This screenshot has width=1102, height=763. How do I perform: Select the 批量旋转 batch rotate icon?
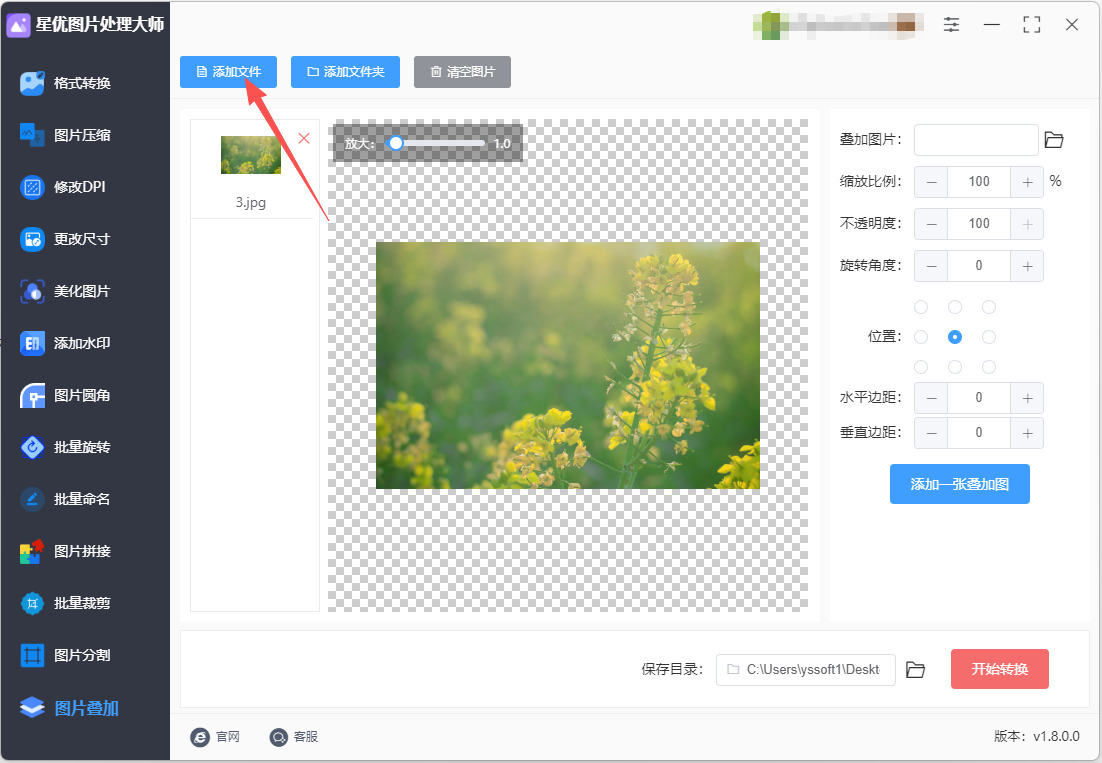pyautogui.click(x=32, y=447)
